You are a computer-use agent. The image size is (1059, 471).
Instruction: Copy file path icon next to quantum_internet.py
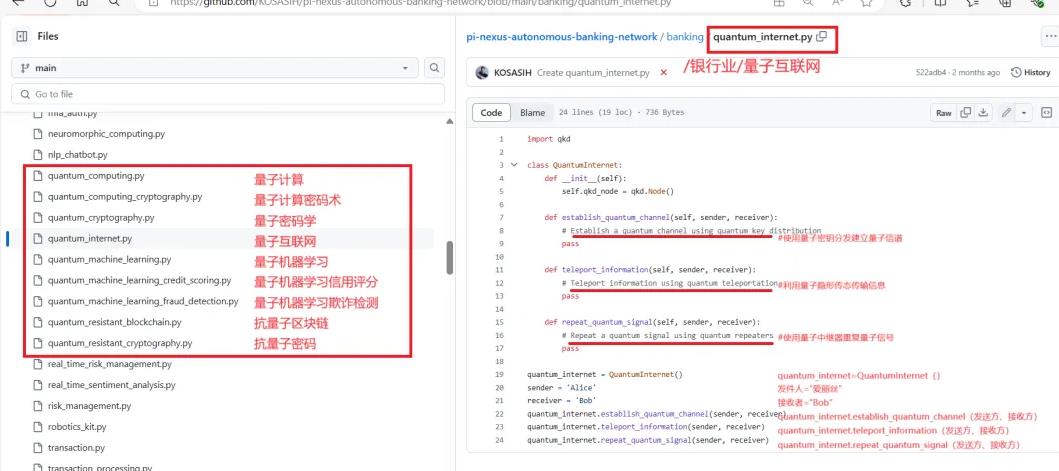(x=821, y=36)
